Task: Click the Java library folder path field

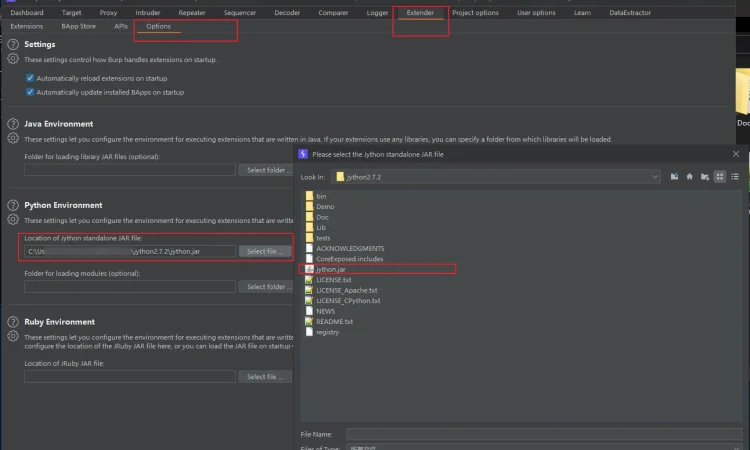Action: [130, 170]
